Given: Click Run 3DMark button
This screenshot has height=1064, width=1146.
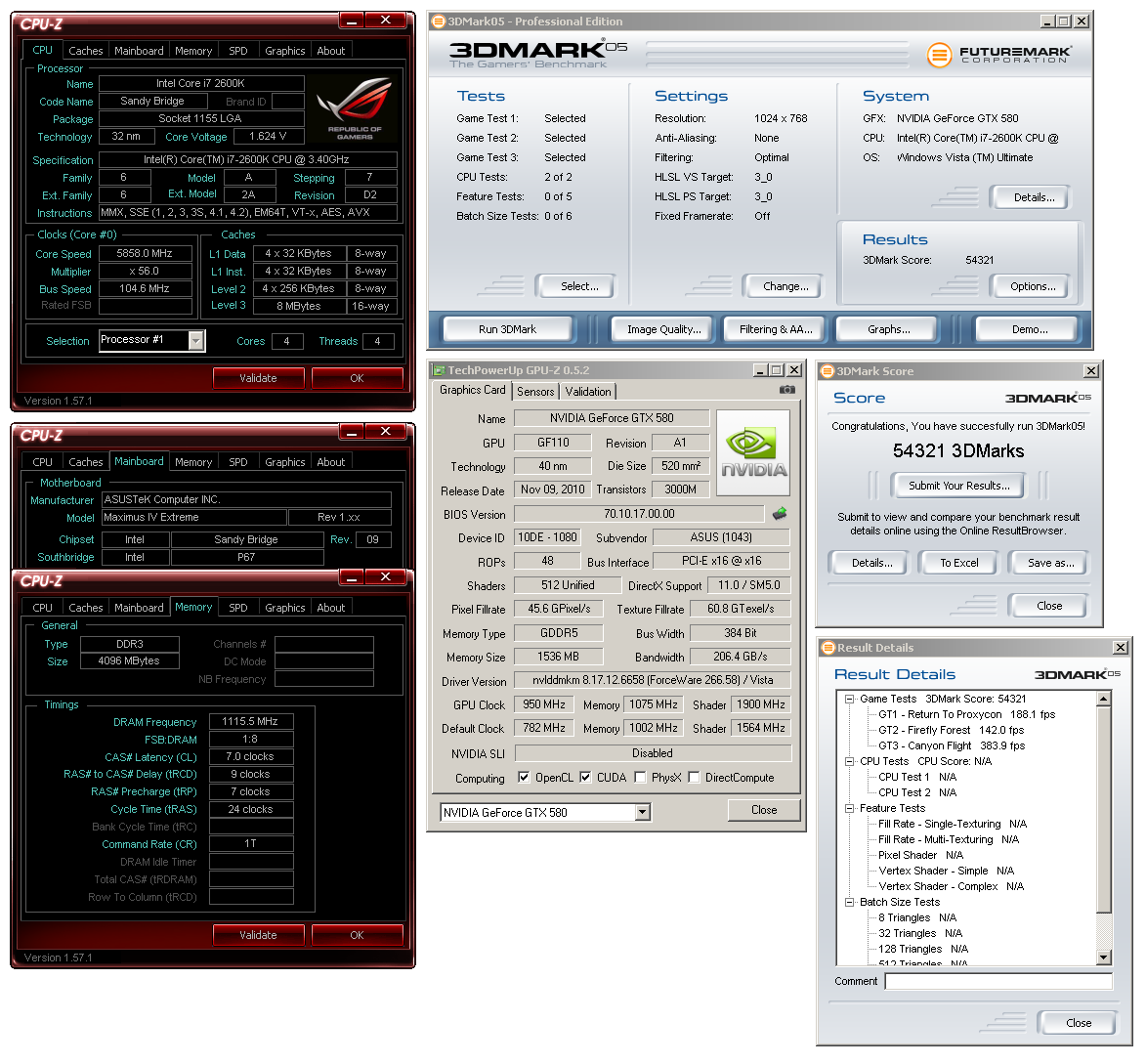Looking at the screenshot, I should [507, 329].
